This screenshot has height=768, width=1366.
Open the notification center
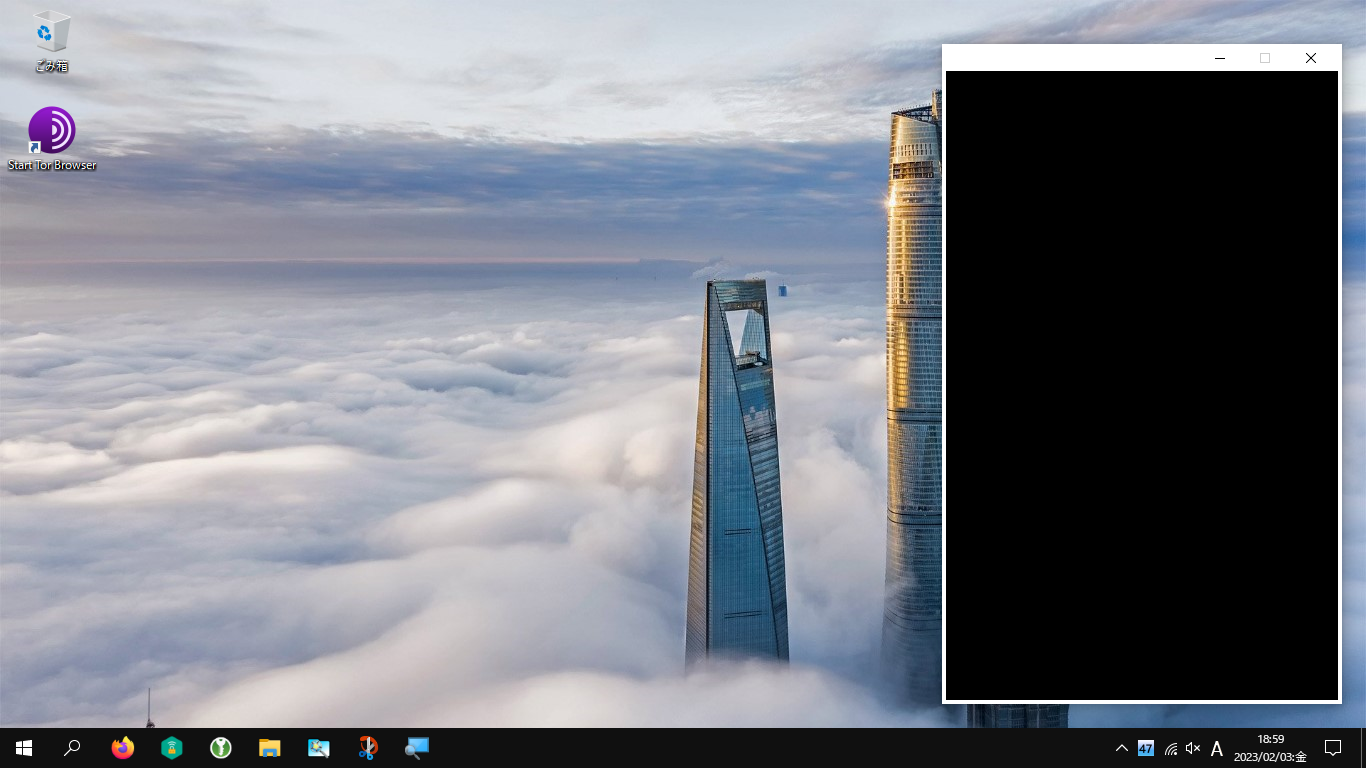pos(1333,748)
